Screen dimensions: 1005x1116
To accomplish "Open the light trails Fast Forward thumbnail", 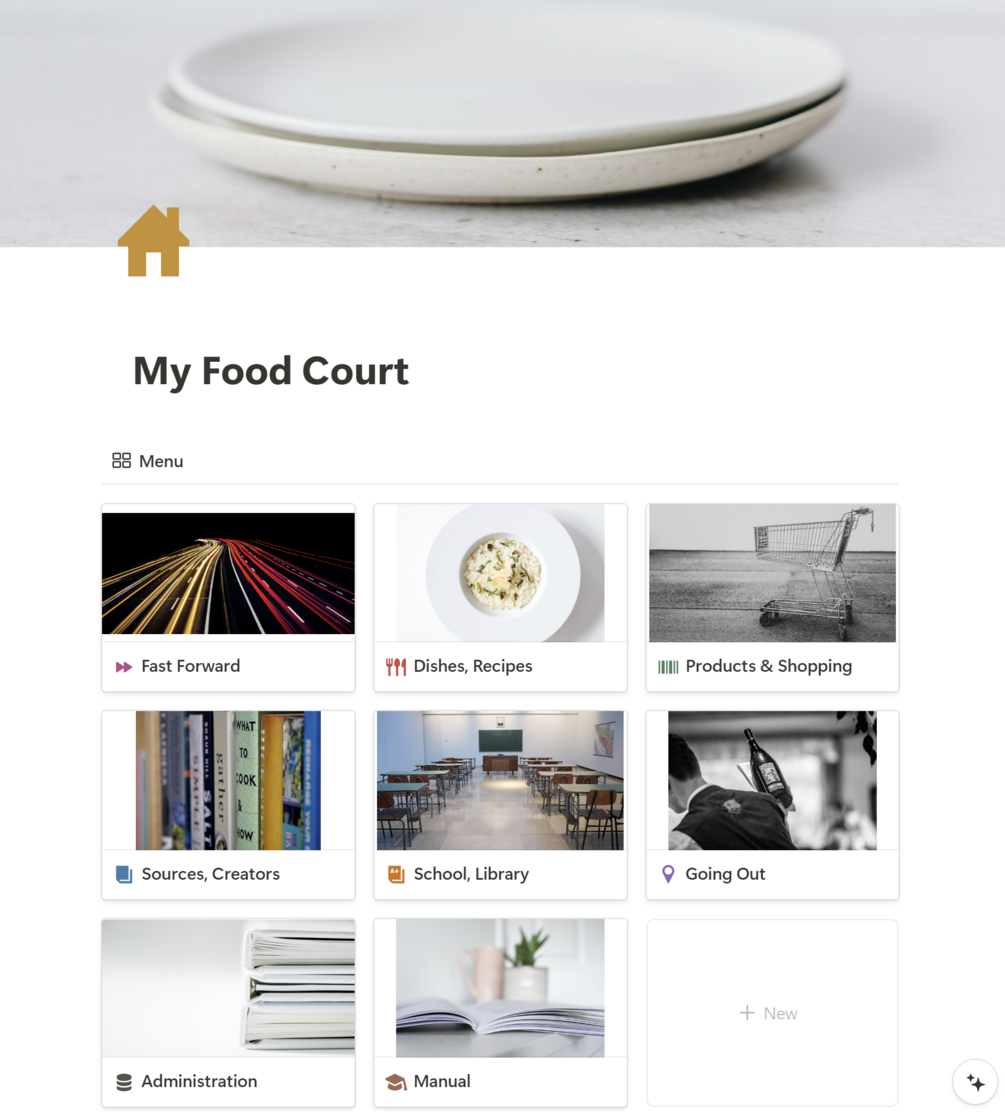I will click(228, 573).
